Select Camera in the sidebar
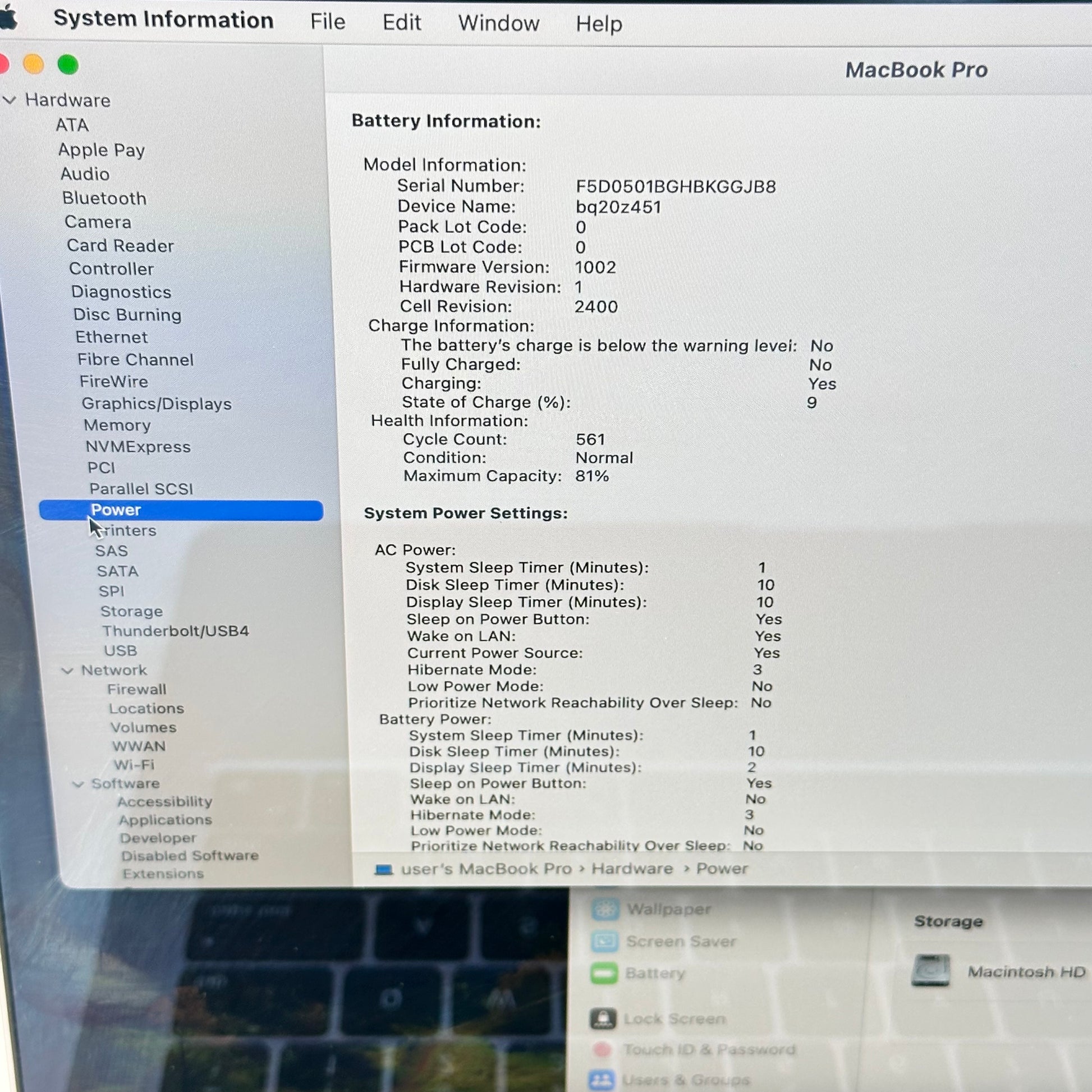1092x1092 pixels. [x=98, y=222]
